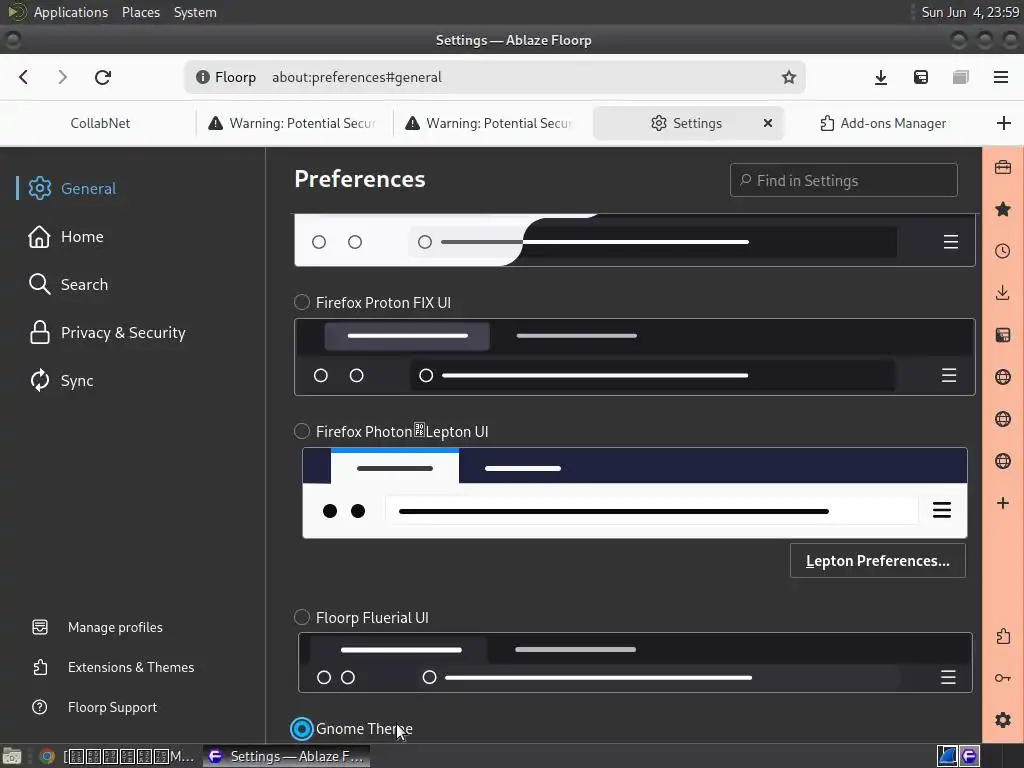
Task: Click the Settings Ablaze Floorp taskbar entry
Action: point(286,756)
